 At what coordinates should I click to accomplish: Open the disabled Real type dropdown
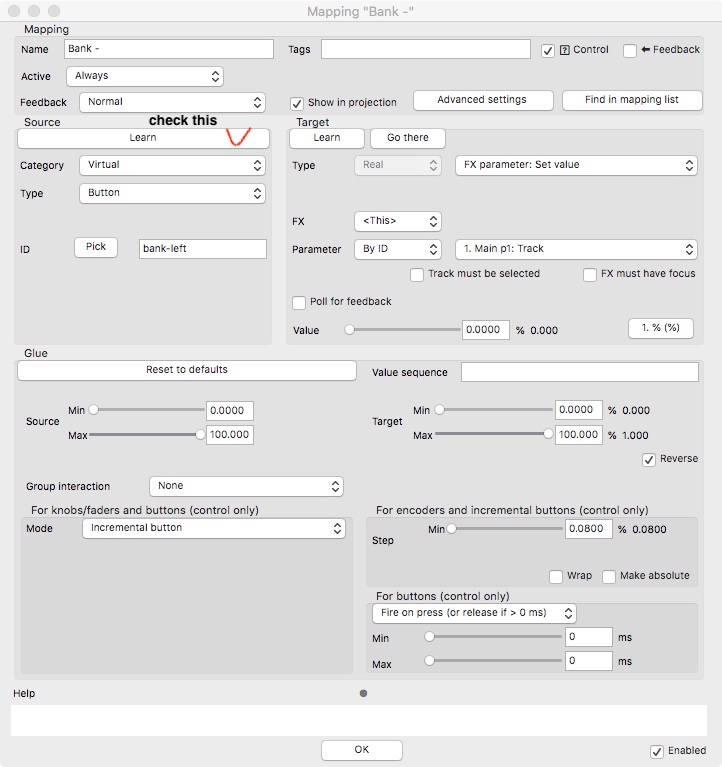398,165
